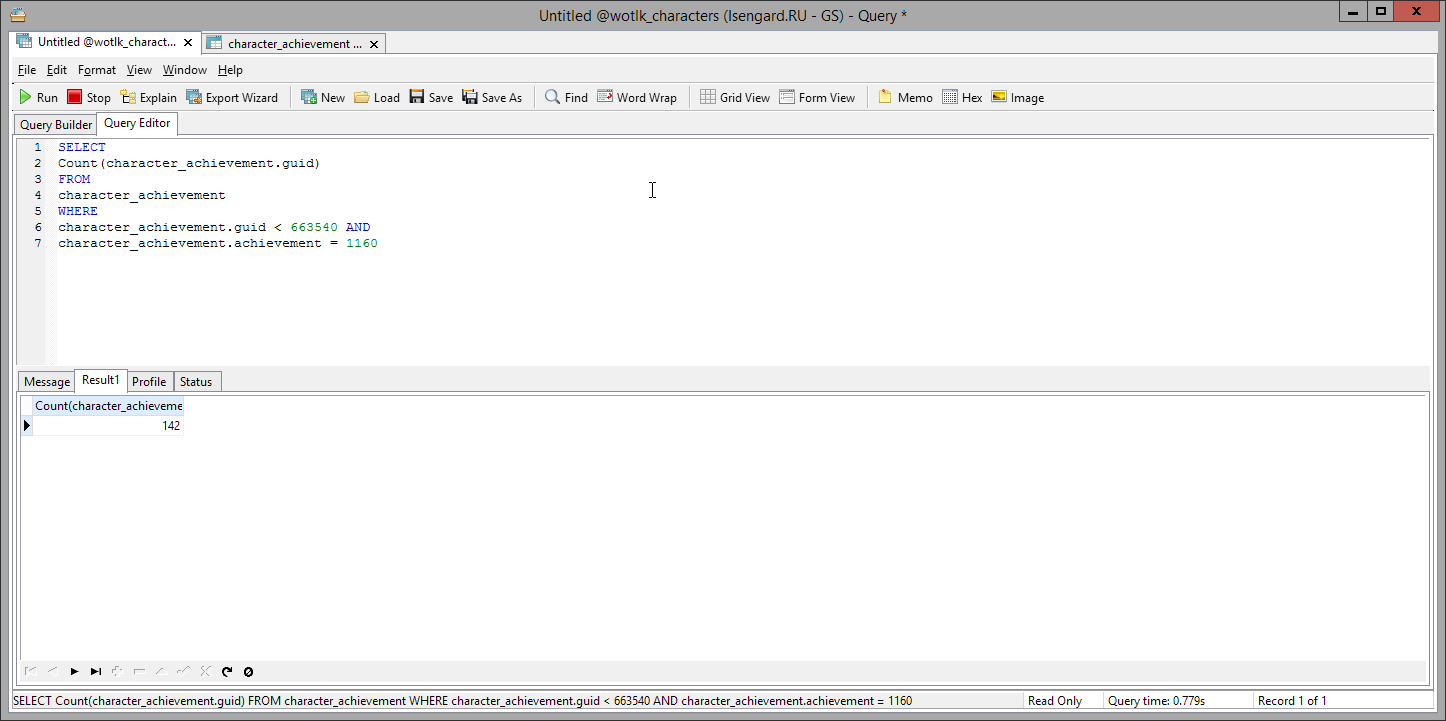Open the Profile results tab
The width and height of the screenshot is (1446, 721).
149,382
